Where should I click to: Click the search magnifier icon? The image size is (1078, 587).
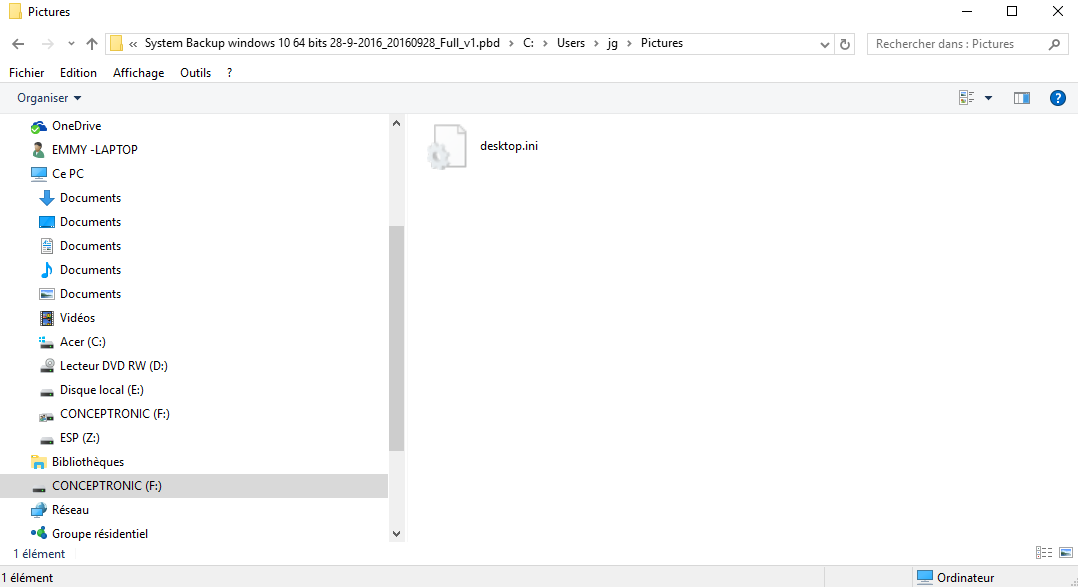[1054, 44]
